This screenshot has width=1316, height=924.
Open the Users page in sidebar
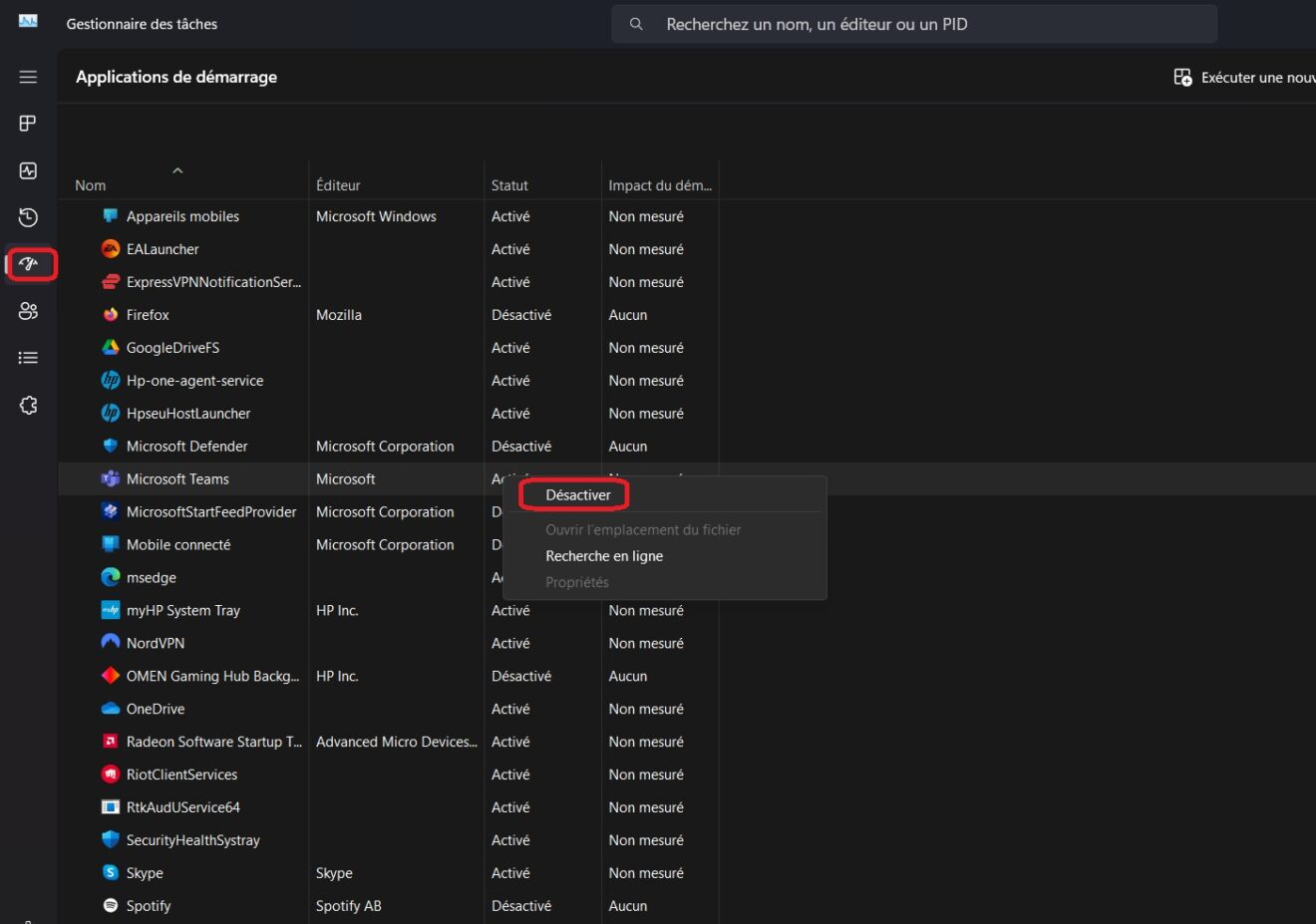pos(28,311)
